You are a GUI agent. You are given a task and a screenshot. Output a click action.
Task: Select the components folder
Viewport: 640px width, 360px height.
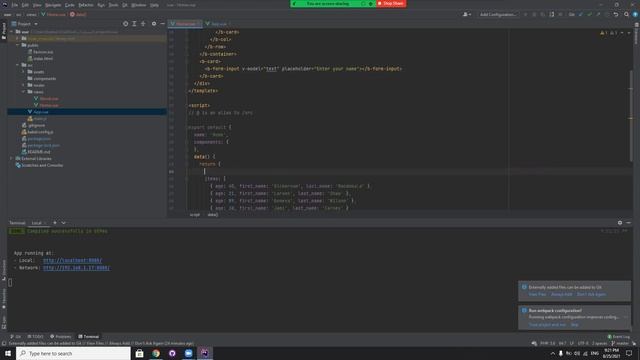tap(44, 78)
